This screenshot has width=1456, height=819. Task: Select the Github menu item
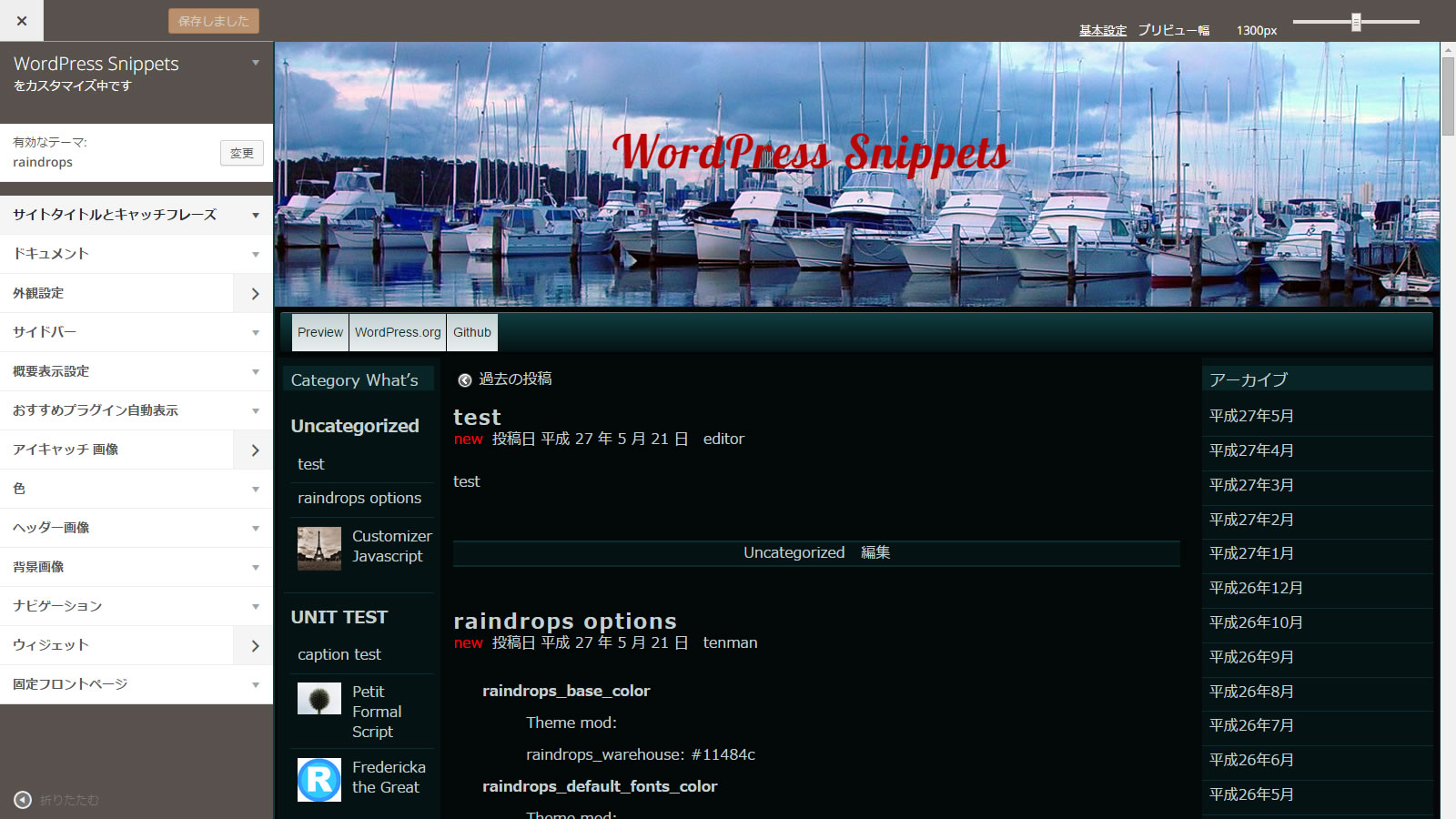pos(472,332)
